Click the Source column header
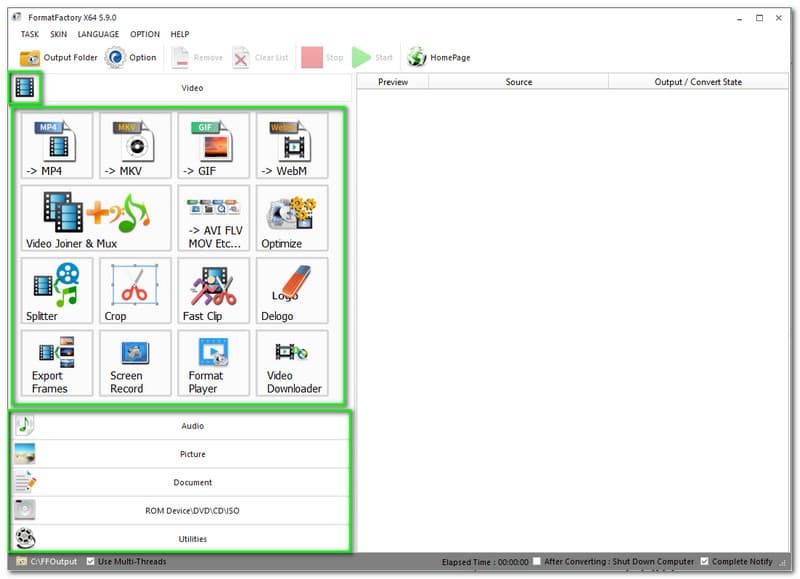800x579 pixels. coord(518,82)
